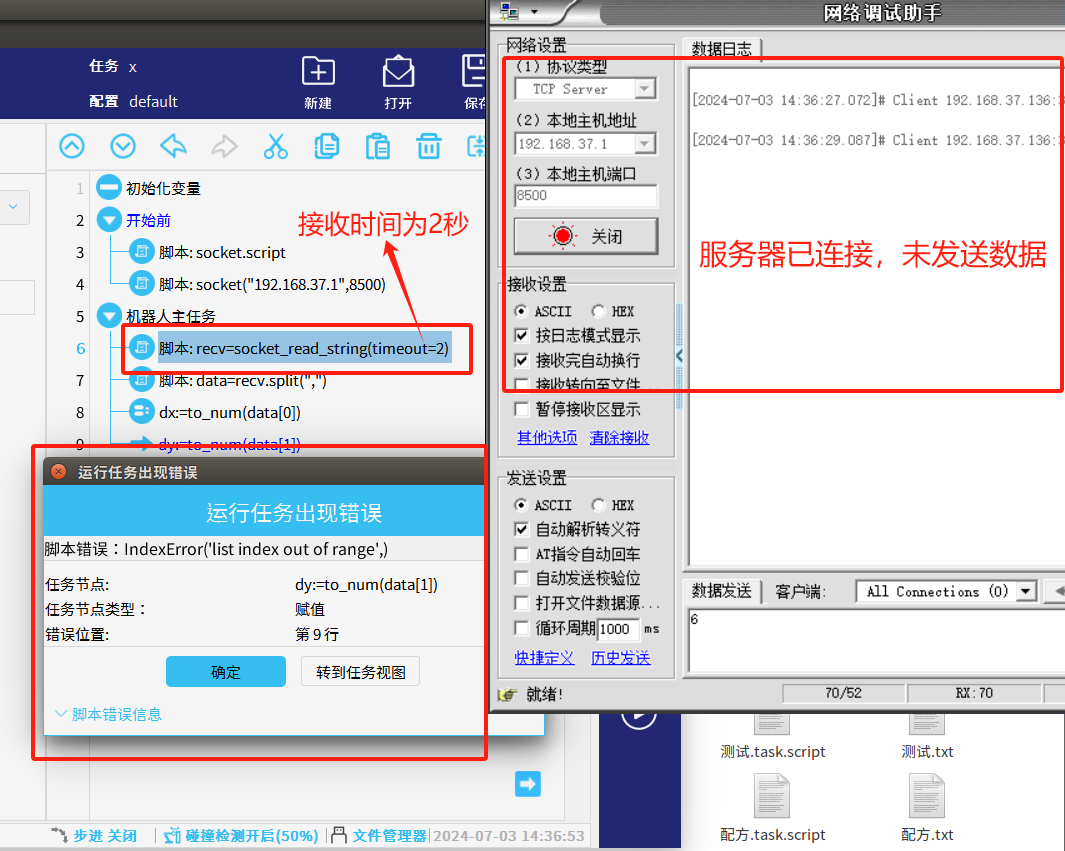Switch to the 数据日志 tab
Screen dimensions: 1065x851
coord(722,48)
